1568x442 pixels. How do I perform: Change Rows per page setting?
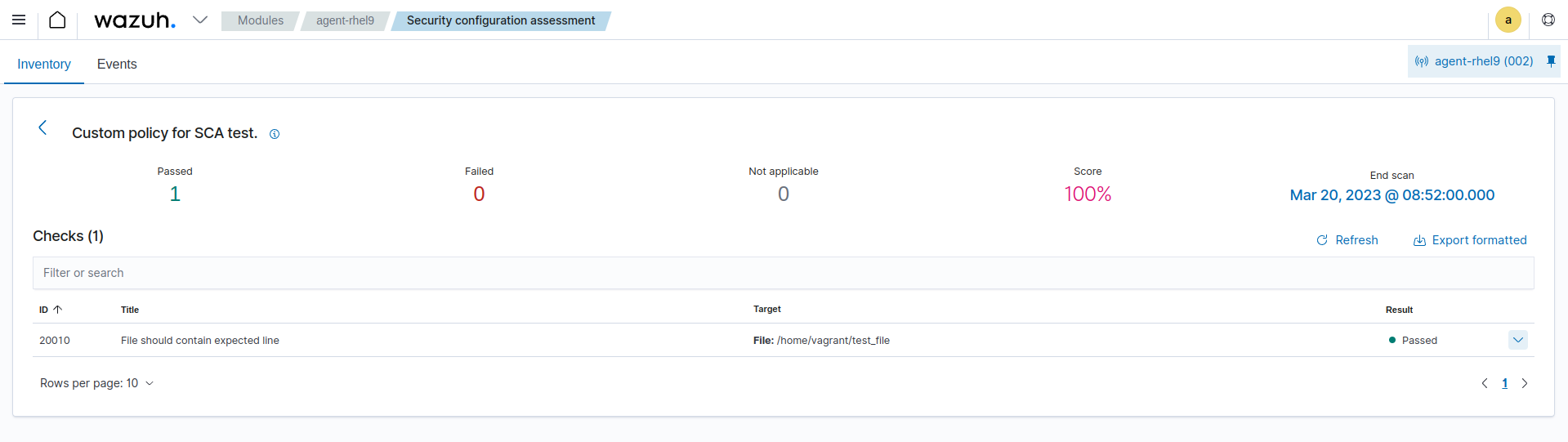click(x=96, y=383)
